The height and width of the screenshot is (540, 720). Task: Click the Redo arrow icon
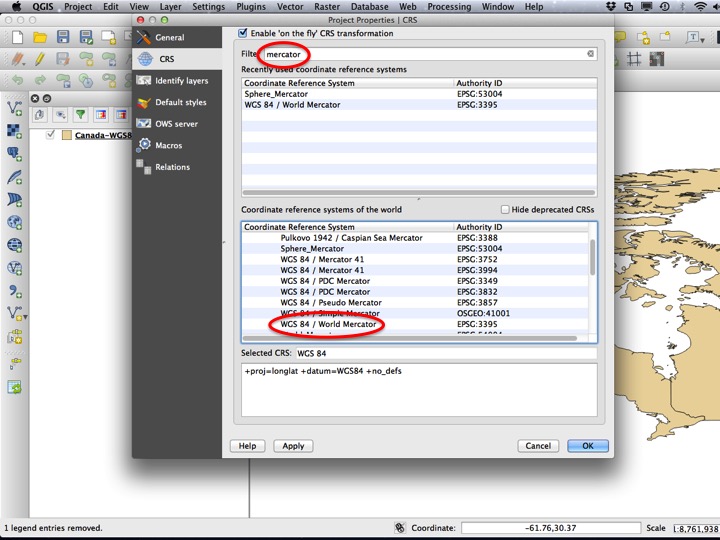[40, 80]
